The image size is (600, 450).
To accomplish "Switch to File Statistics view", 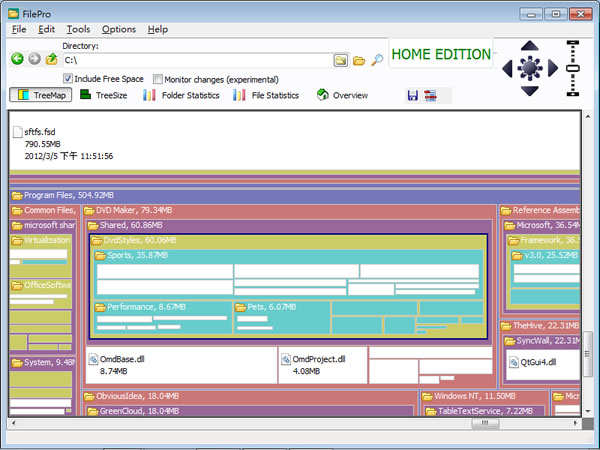I will click(x=266, y=95).
